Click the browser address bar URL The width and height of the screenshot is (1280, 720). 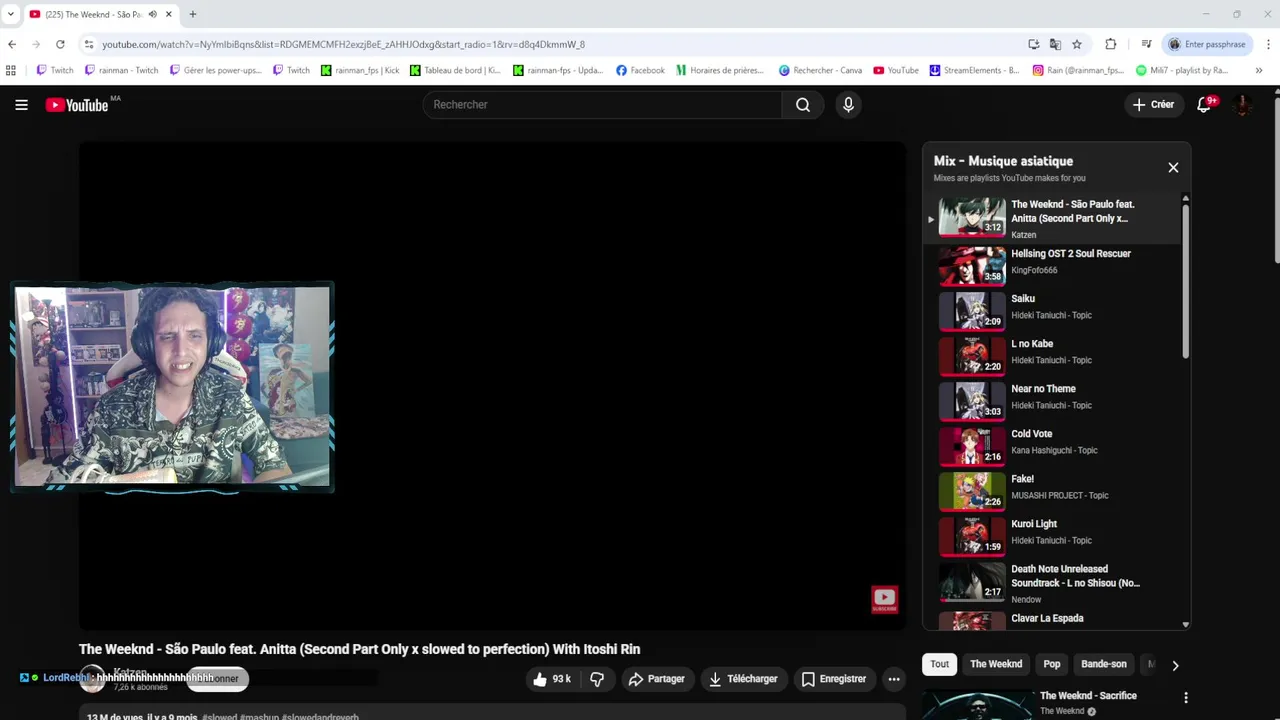tap(343, 44)
